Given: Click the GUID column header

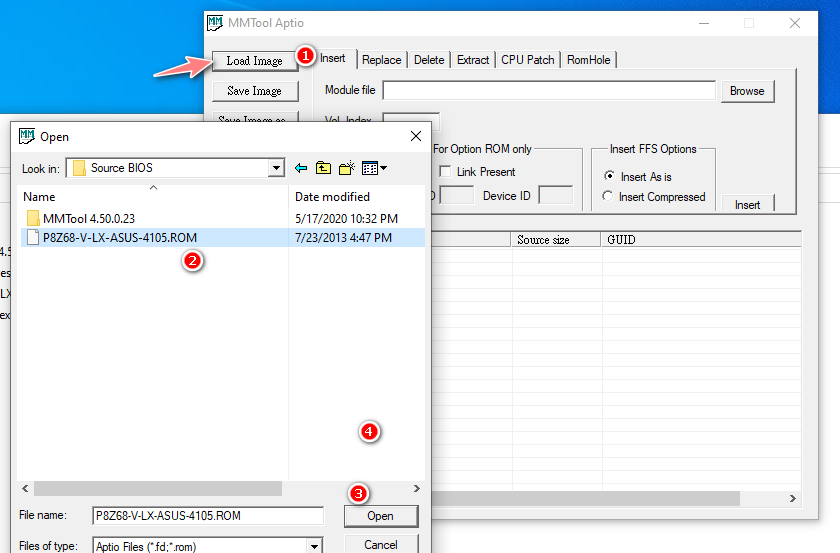Looking at the screenshot, I should click(x=701, y=240).
